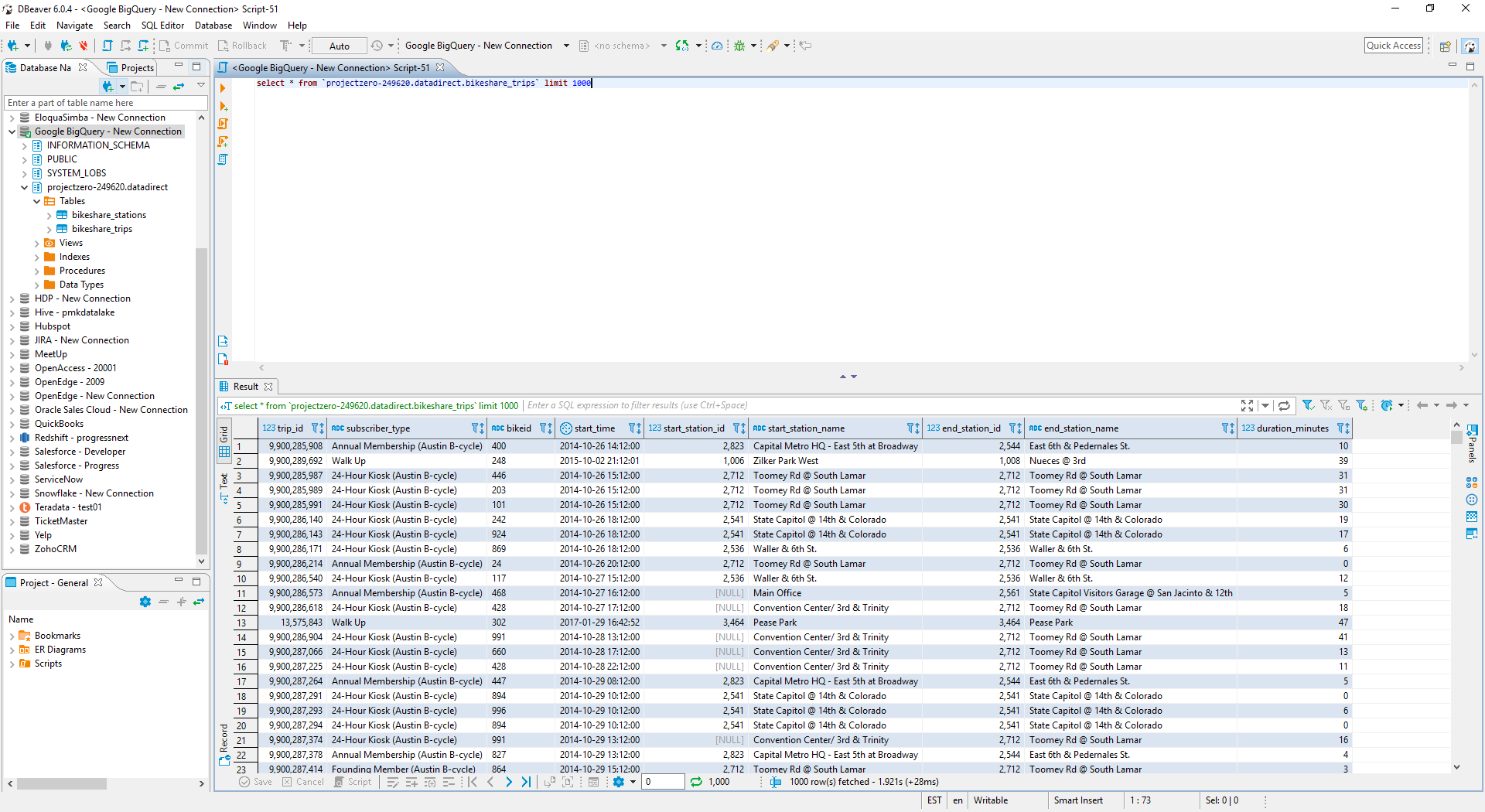
Task: Click the New Connection plug icon in navigator
Action: [x=108, y=87]
